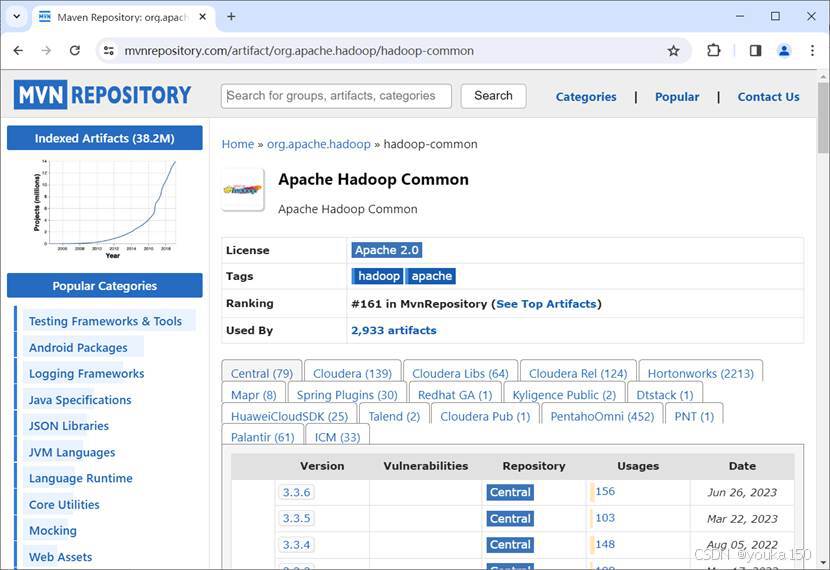The image size is (830, 570).
Task: Click Central badge in the 3.3.5 row
Action: coord(510,519)
